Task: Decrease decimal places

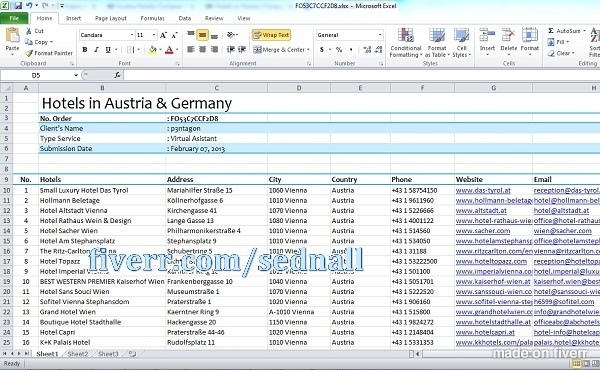Action: 378,49
